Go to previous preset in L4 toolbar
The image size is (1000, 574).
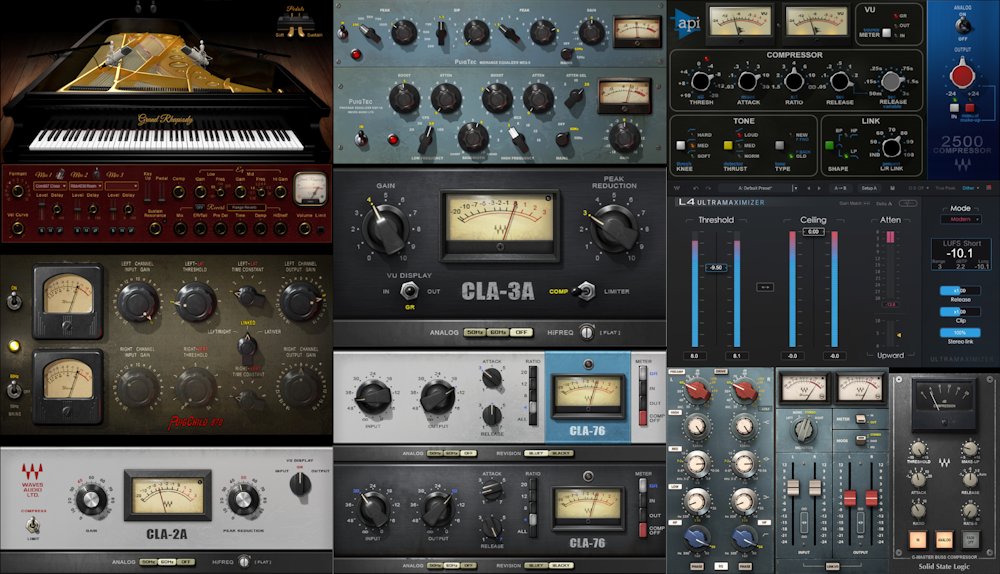(809, 188)
